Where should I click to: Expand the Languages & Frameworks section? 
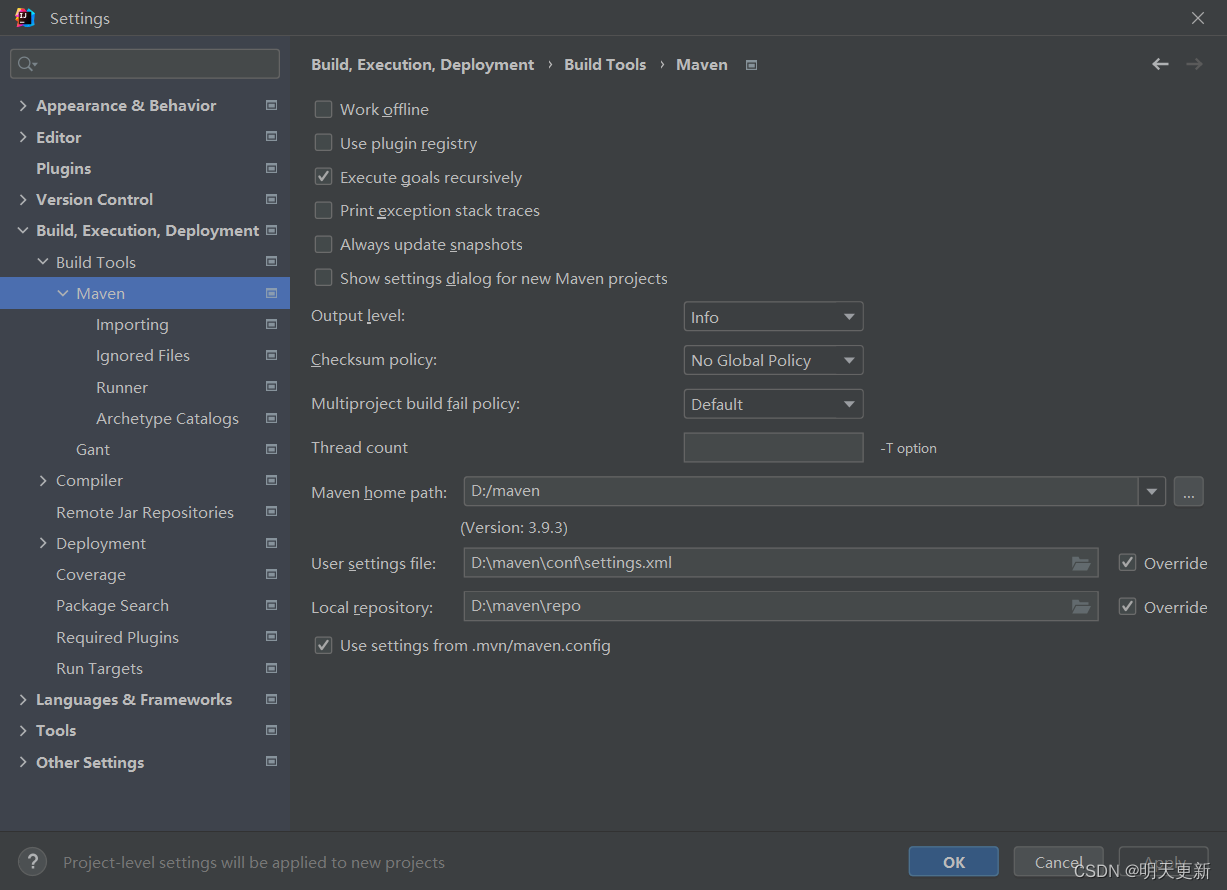[23, 699]
